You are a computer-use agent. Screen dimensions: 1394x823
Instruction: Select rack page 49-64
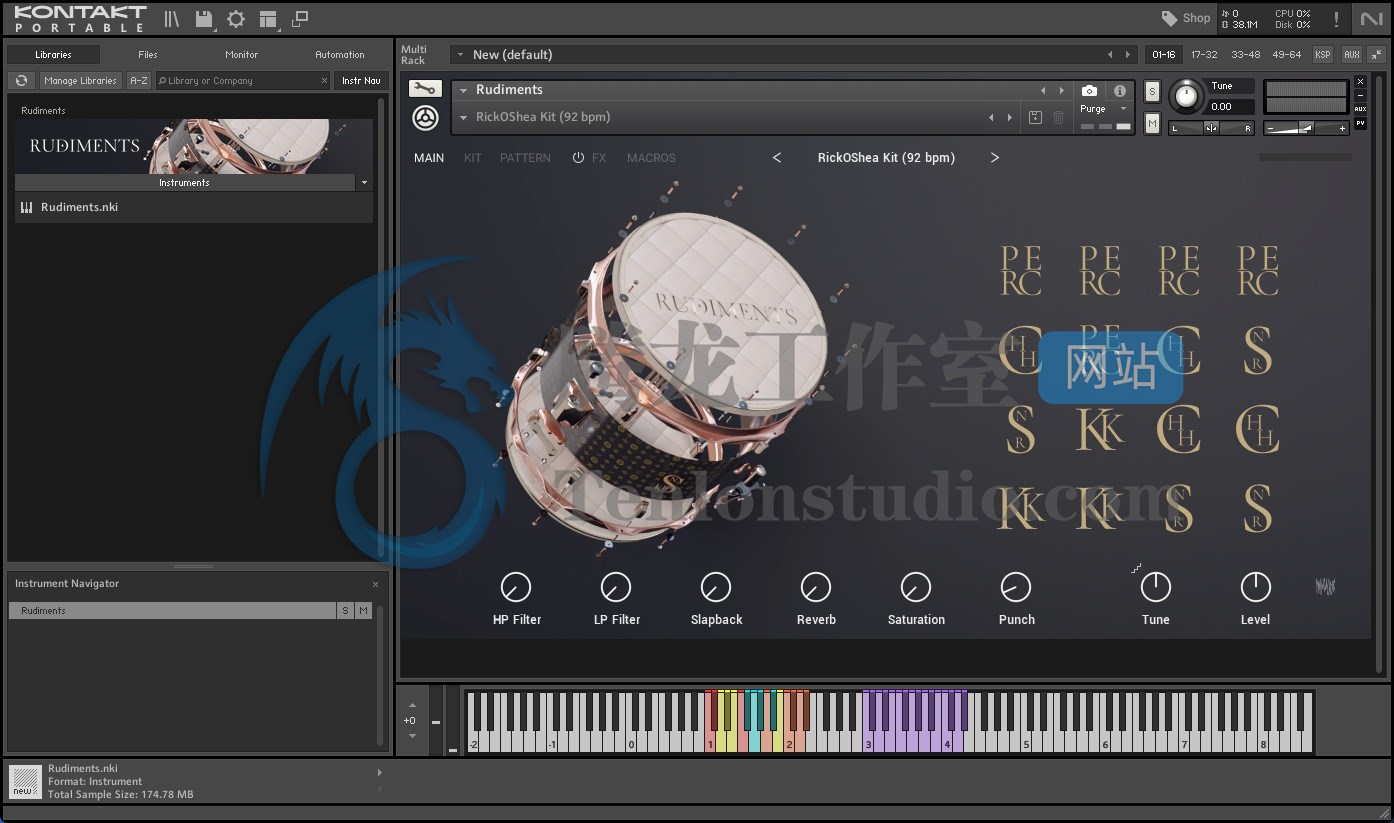click(1287, 55)
